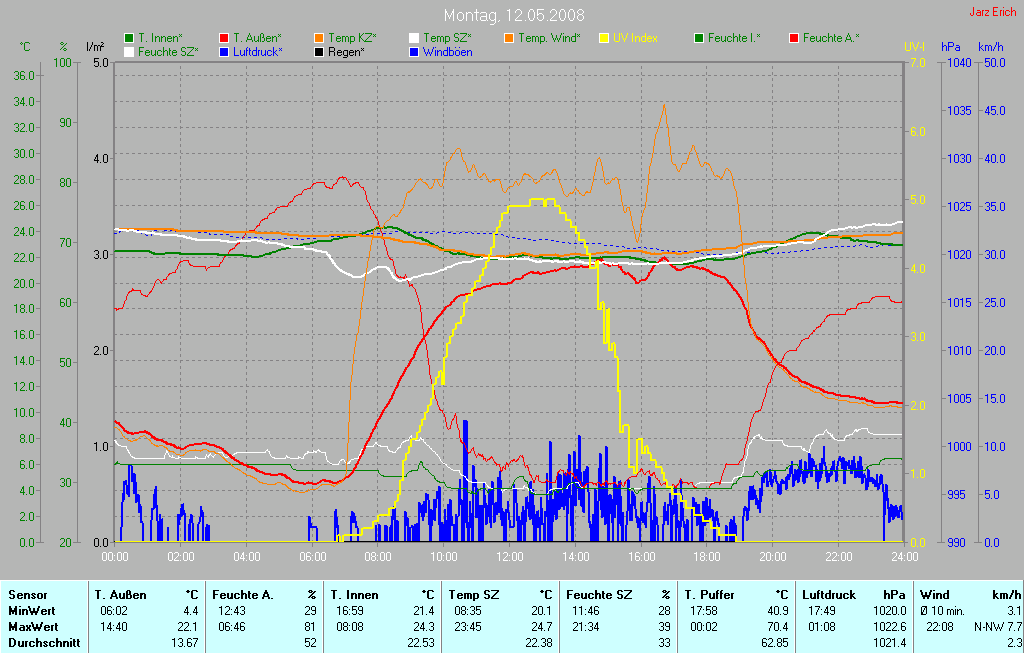Image resolution: width=1024 pixels, height=653 pixels.
Task: Click the 13.67 average outdoor temperature
Action: tap(184, 643)
